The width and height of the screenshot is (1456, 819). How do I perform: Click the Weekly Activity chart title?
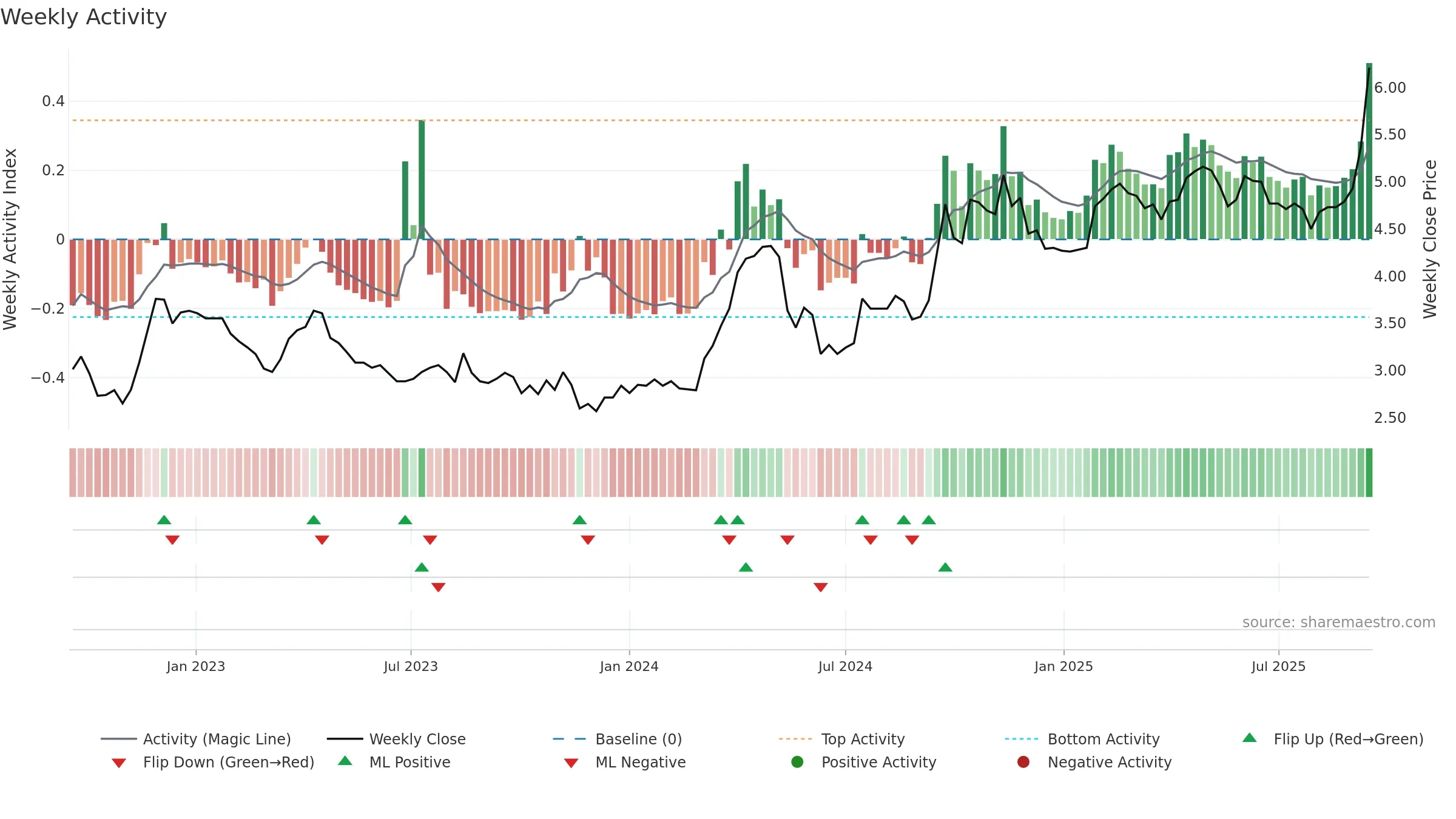(84, 17)
